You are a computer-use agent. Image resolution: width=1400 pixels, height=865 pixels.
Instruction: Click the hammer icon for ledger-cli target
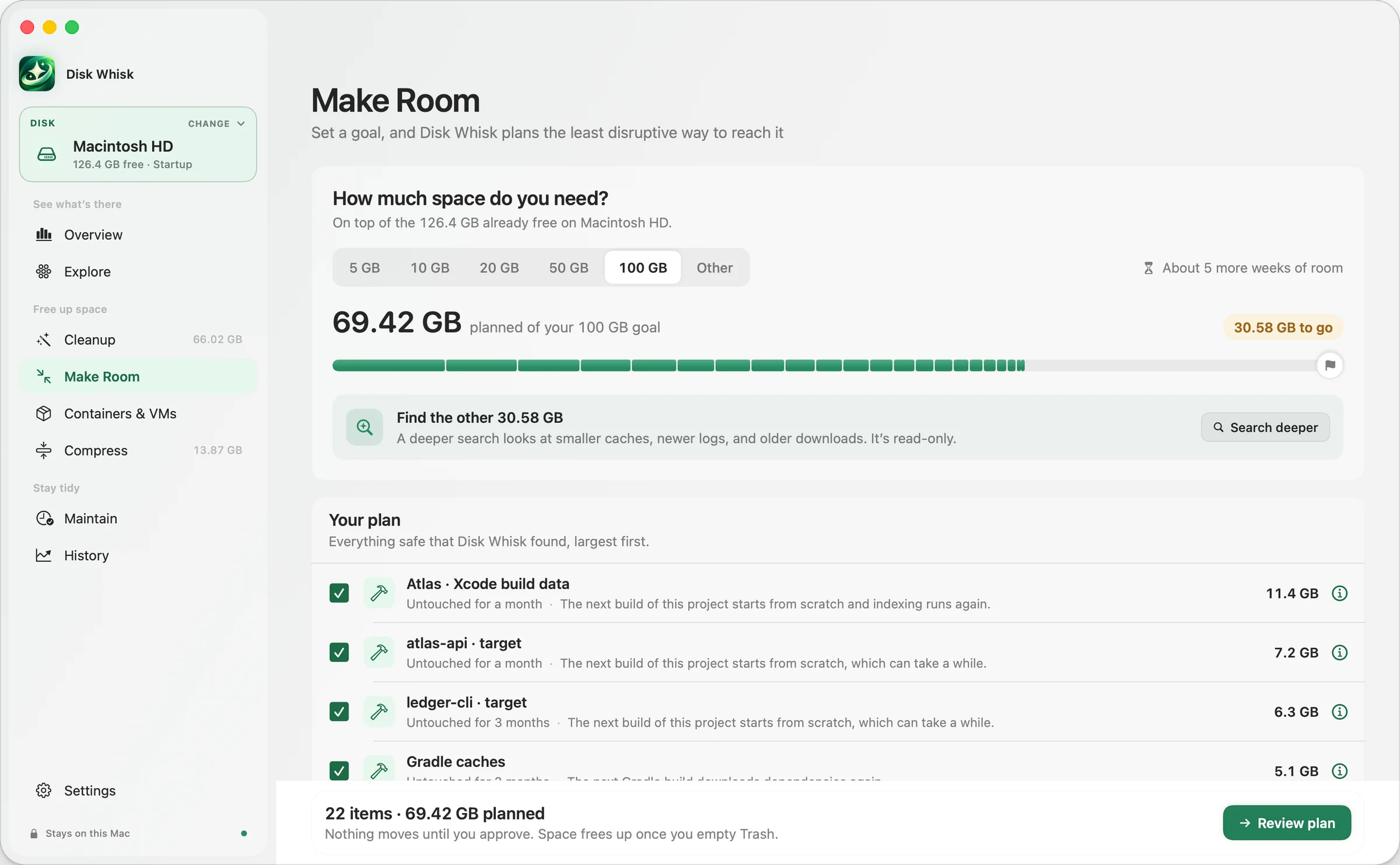(379, 712)
